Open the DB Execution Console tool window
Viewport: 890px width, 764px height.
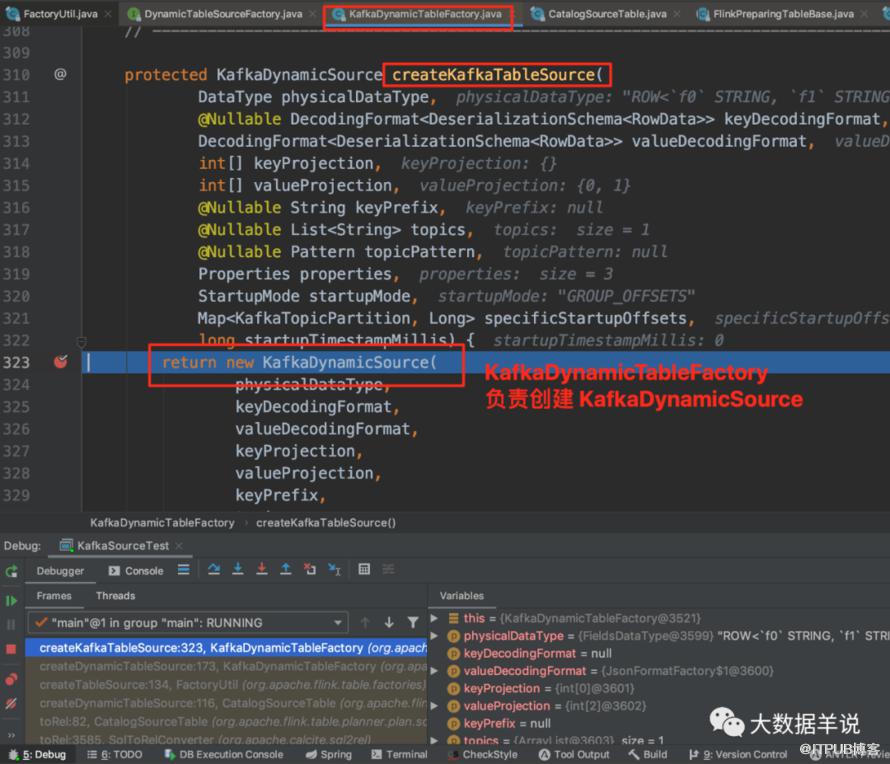tap(224, 754)
